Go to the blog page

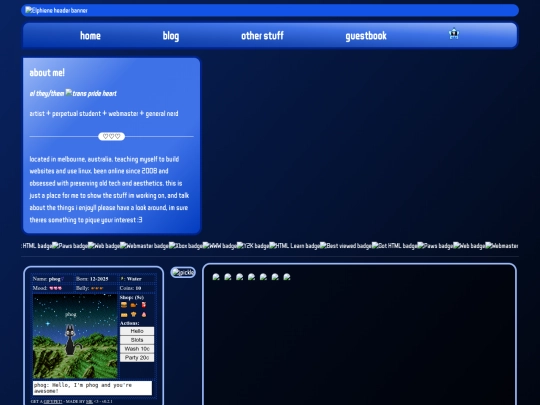click(x=171, y=36)
